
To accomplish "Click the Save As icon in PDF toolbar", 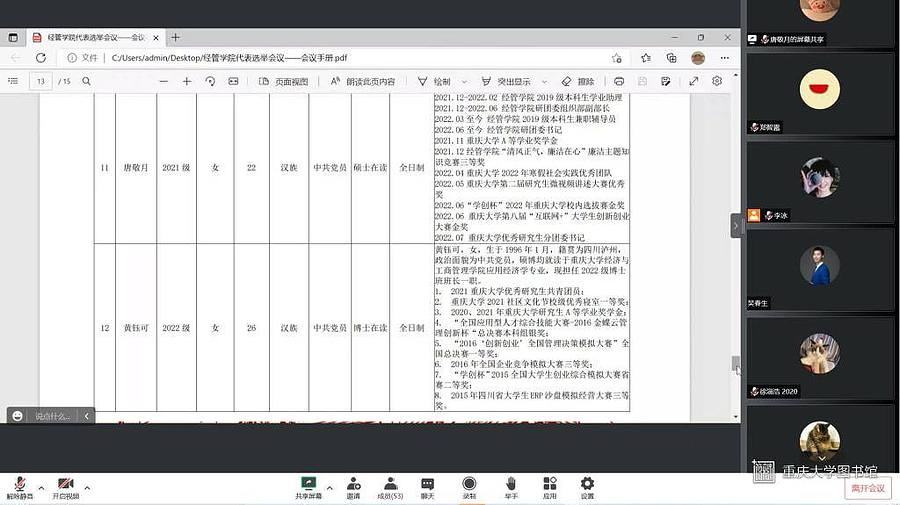I will point(665,81).
